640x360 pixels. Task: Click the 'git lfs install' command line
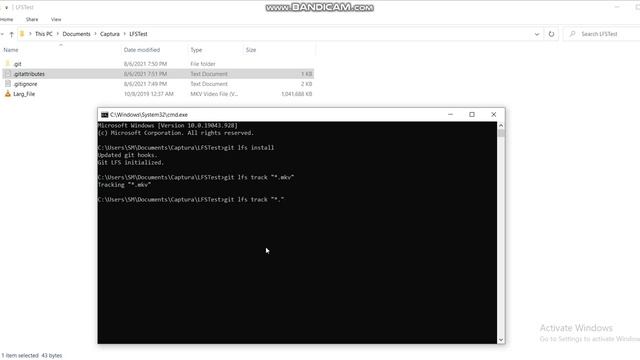pos(186,148)
